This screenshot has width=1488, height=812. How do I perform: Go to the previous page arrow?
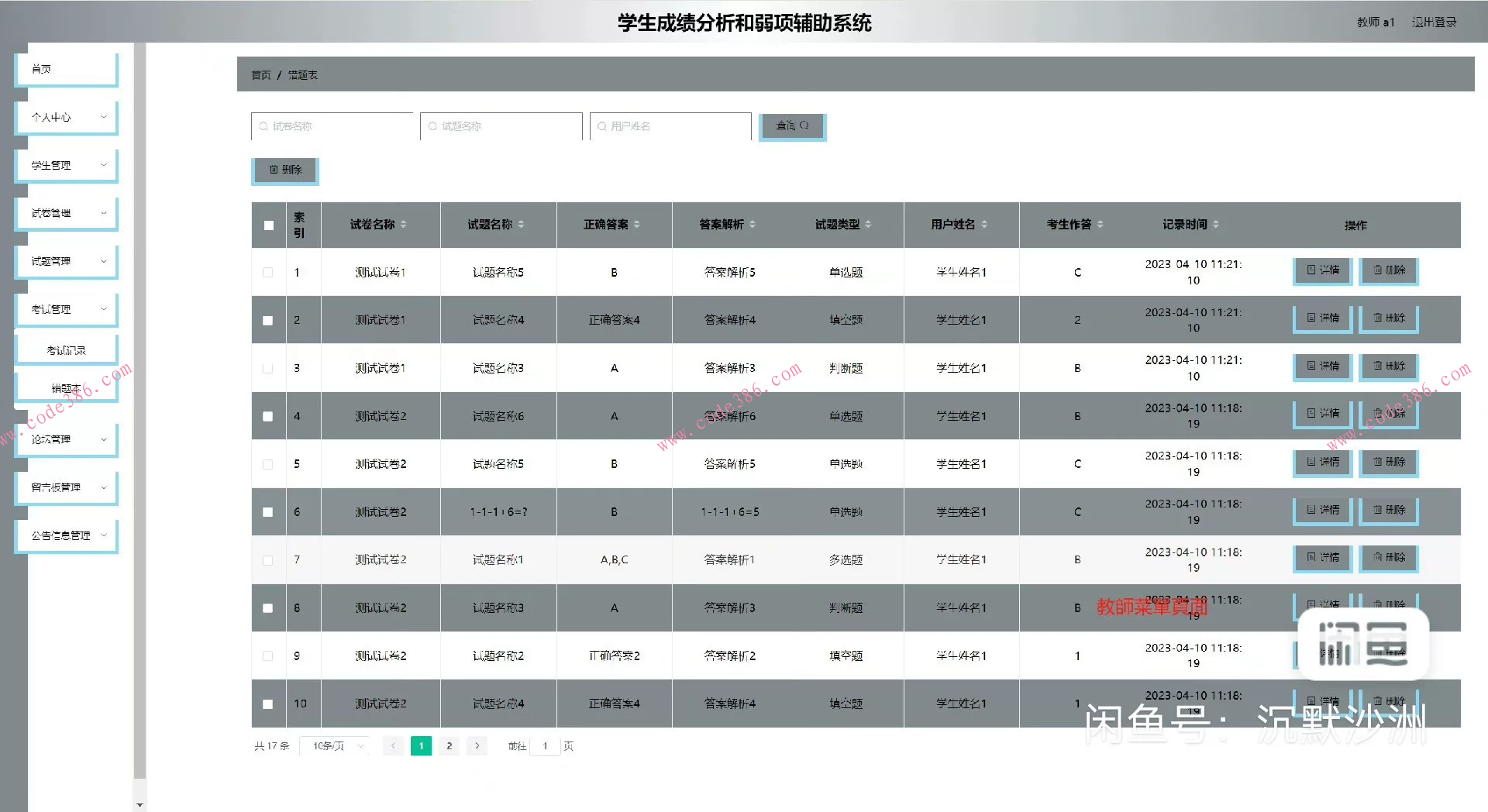(393, 746)
